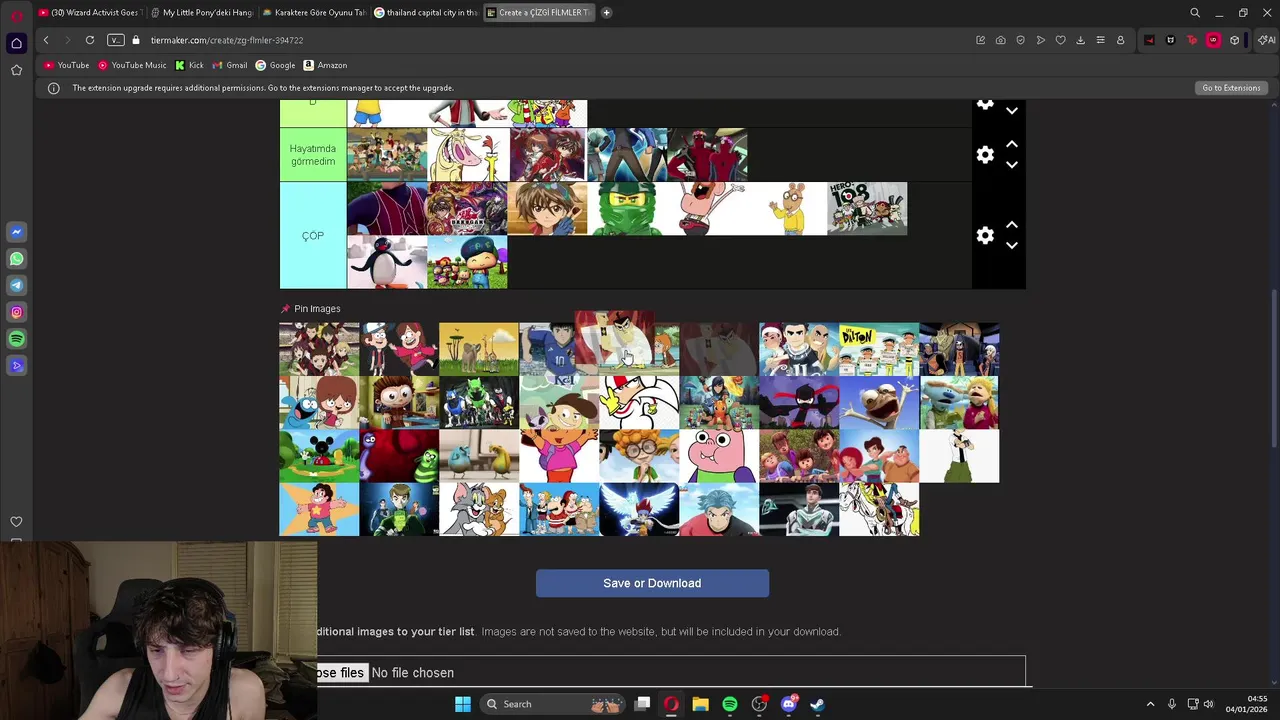Viewport: 1280px width, 720px height.
Task: Open Spotify from taskbar
Action: tap(730, 704)
